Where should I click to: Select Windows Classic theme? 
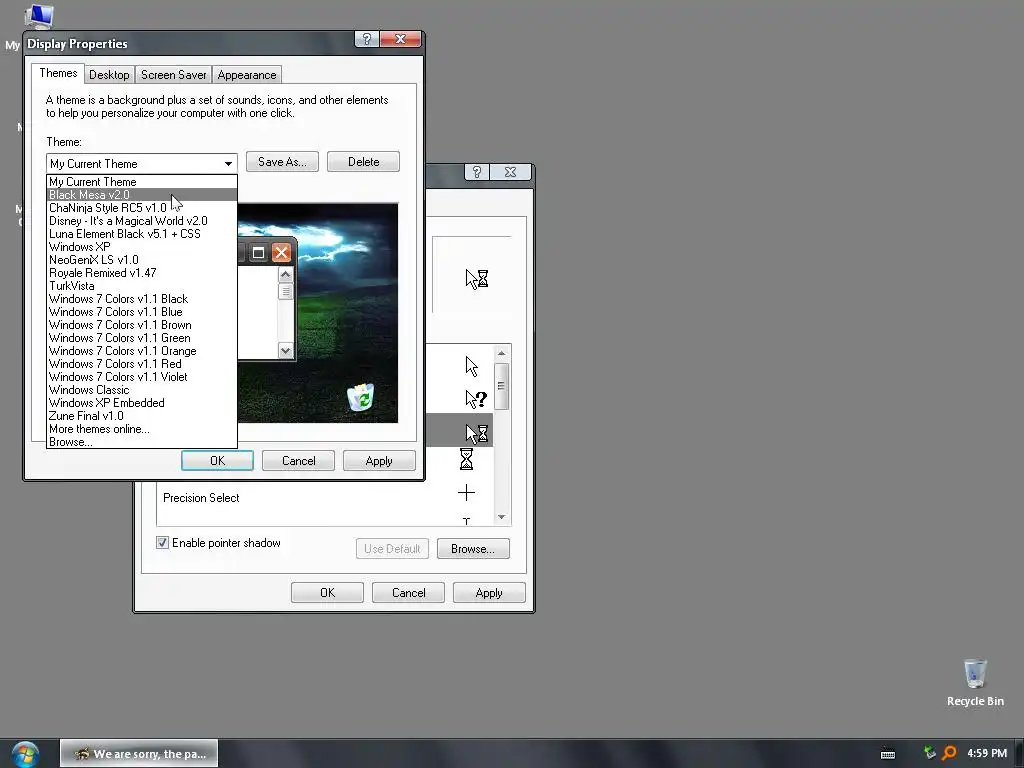pyautogui.click(x=142, y=390)
